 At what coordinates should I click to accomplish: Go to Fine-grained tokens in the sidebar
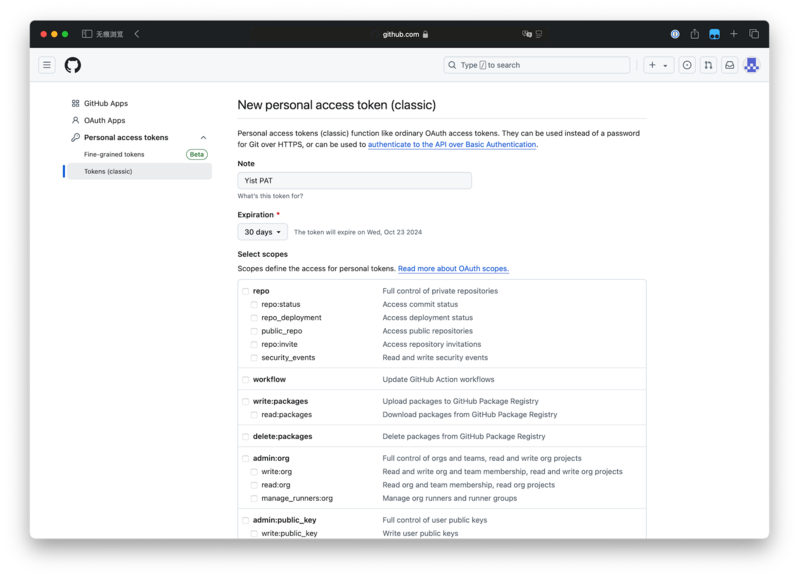click(114, 155)
